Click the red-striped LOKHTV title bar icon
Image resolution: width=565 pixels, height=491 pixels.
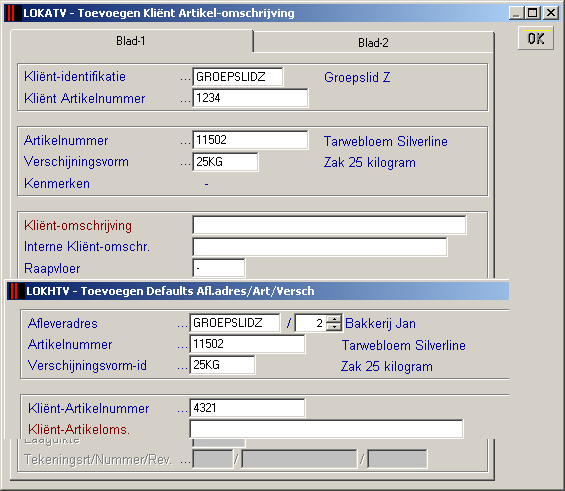pyautogui.click(x=14, y=291)
